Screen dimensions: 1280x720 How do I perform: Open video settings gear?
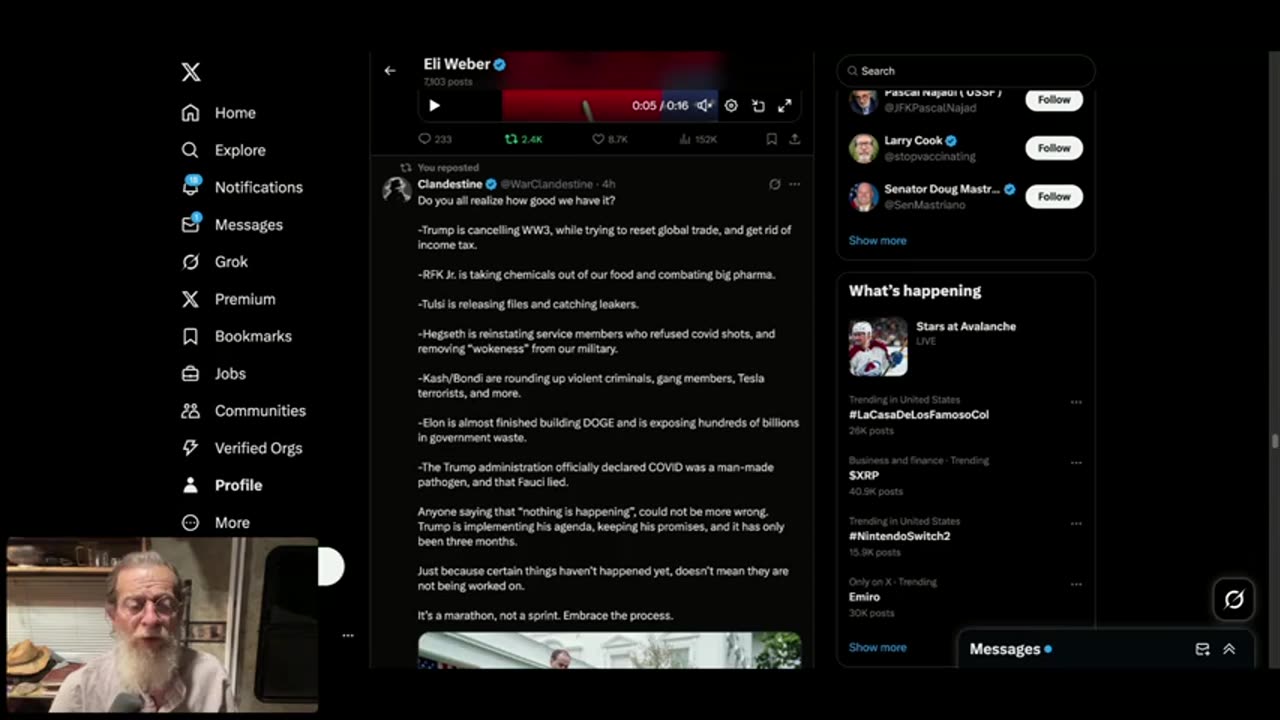(731, 105)
